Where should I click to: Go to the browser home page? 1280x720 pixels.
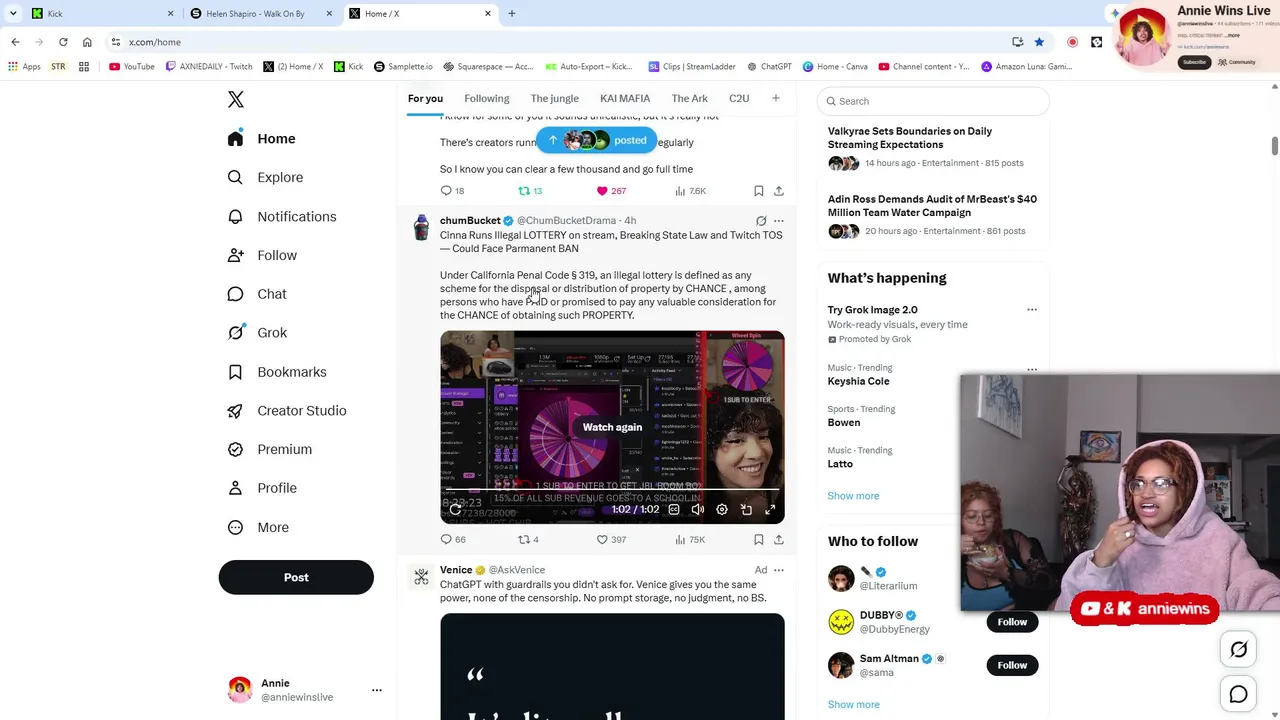[x=87, y=42]
